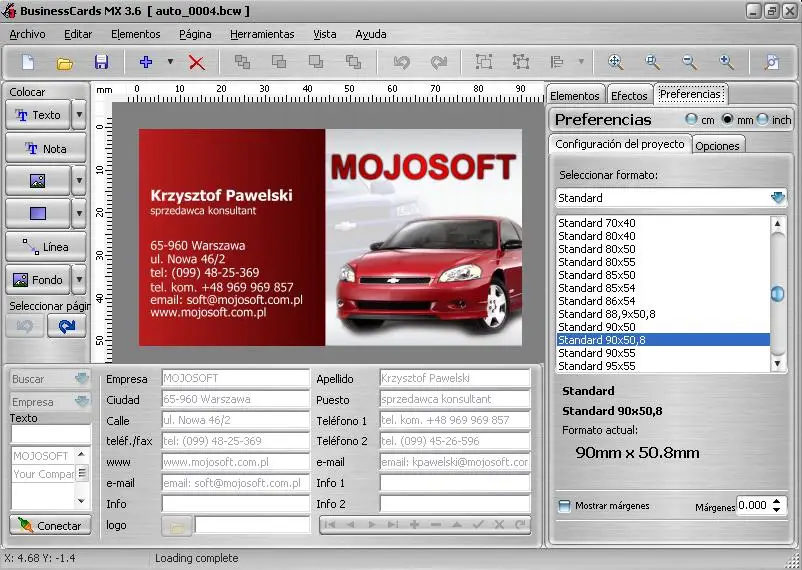
Task: Click the add record plus in navigator
Action: [414, 524]
